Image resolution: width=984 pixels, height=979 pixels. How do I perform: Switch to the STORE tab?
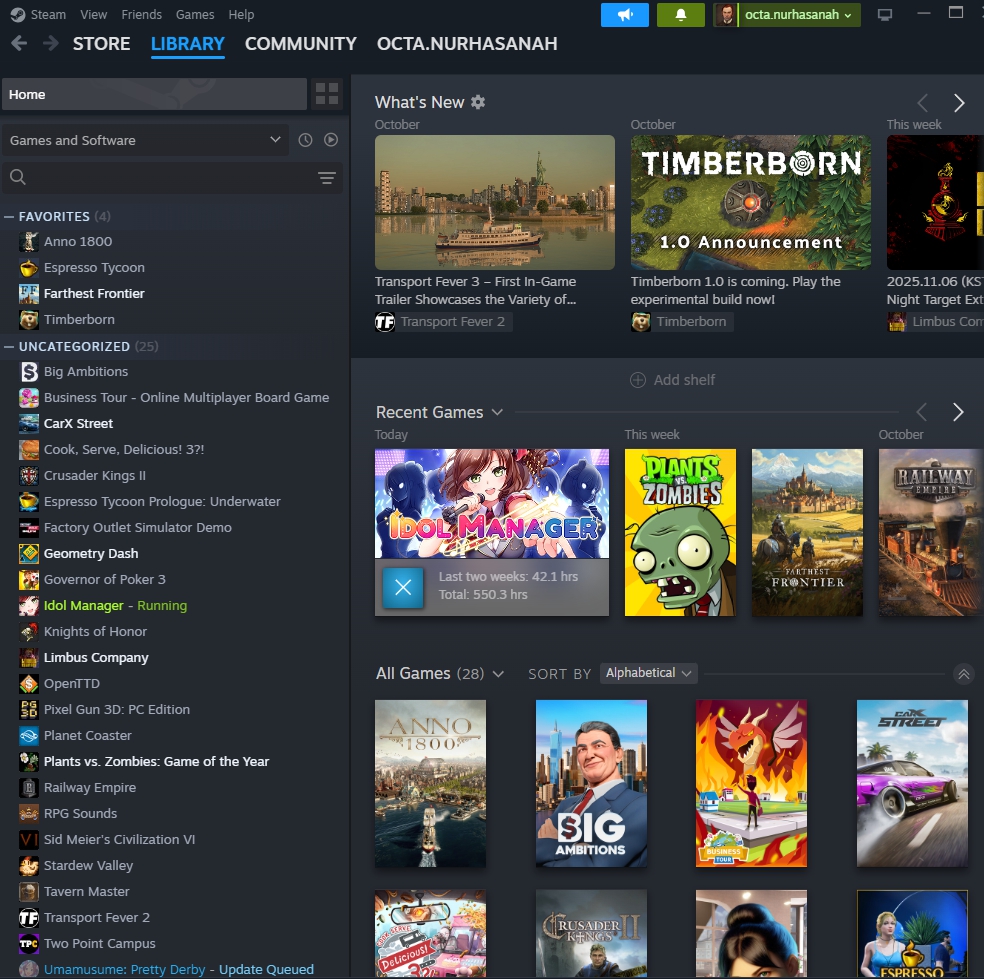click(x=101, y=44)
